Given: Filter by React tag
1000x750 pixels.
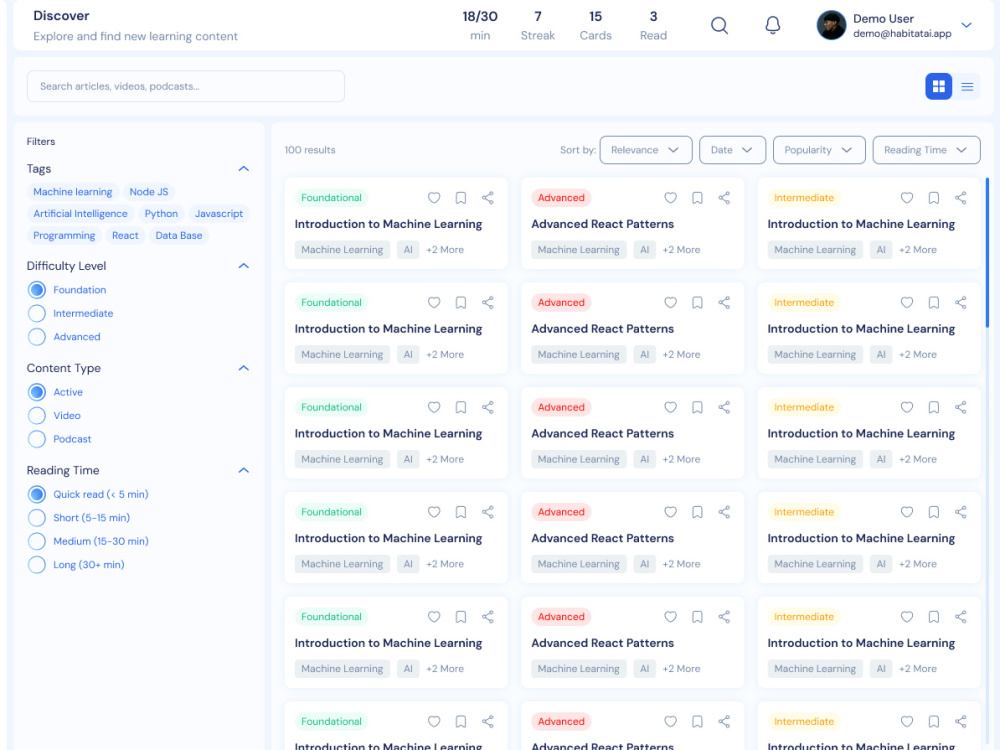Looking at the screenshot, I should pos(125,235).
